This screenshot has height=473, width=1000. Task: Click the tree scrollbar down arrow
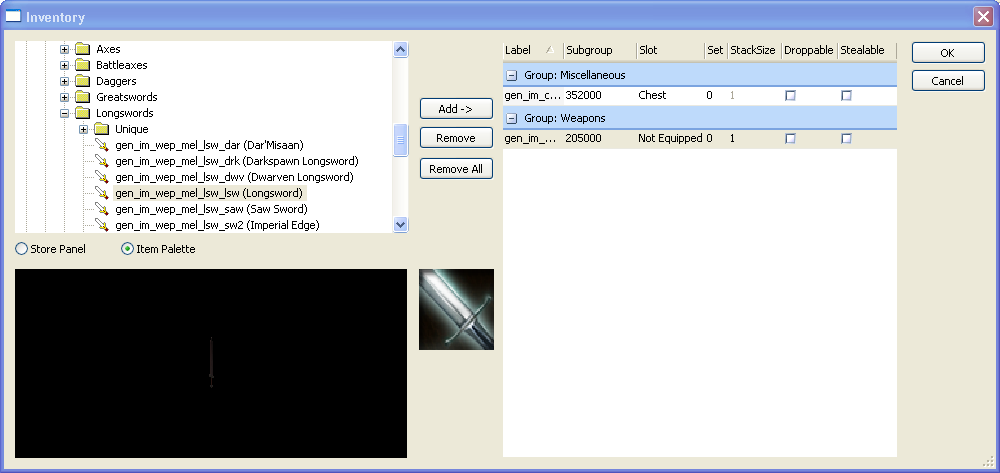pyautogui.click(x=401, y=225)
